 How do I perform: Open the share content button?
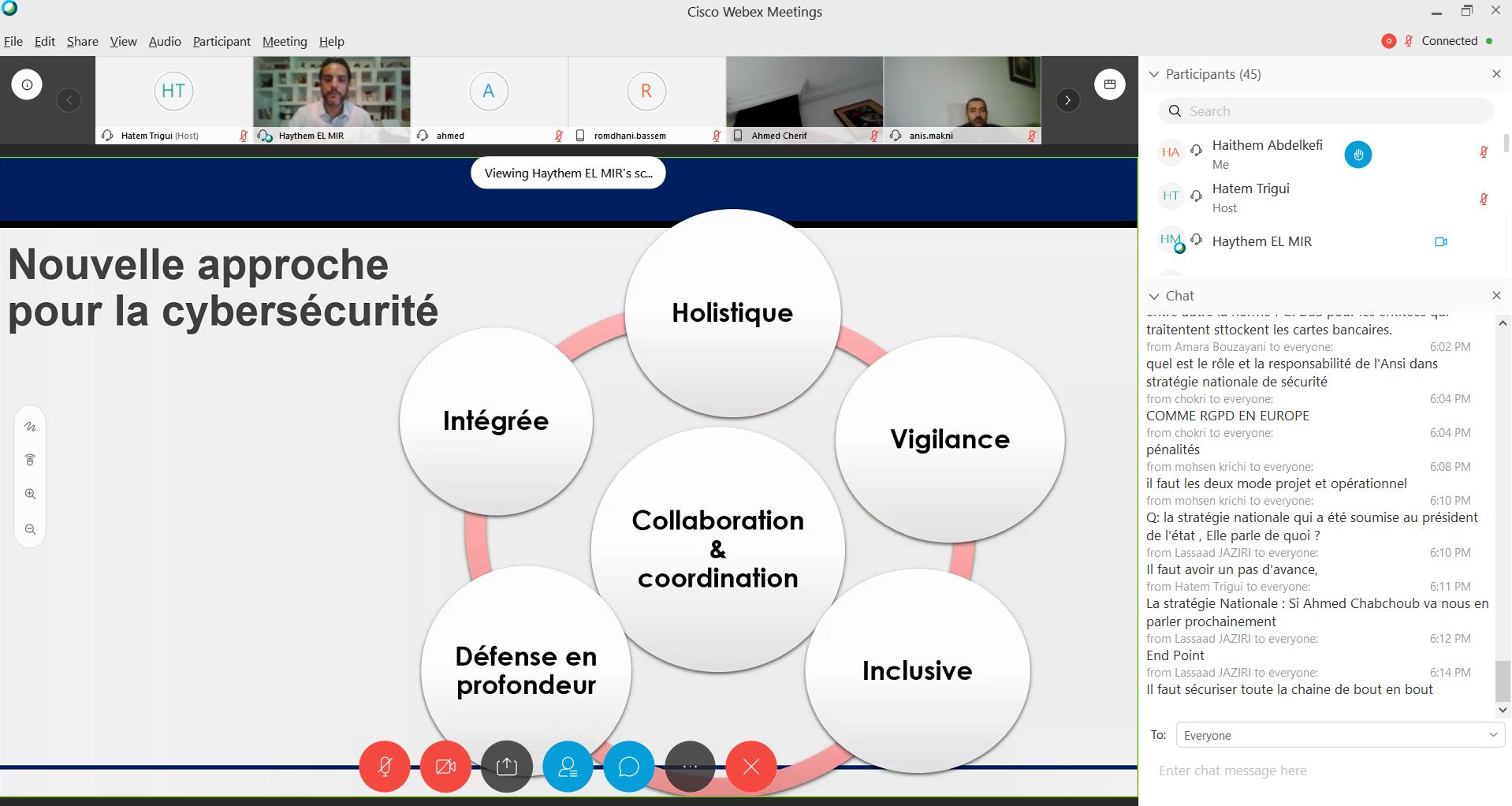tap(507, 766)
